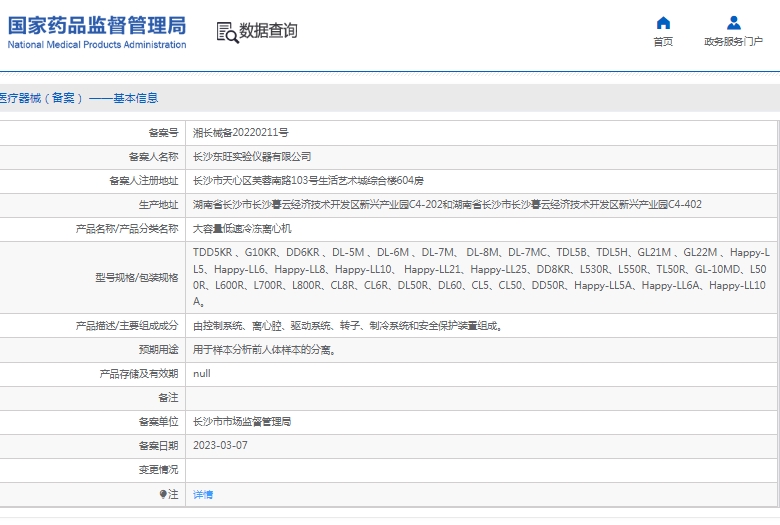
Task: Open the government services portal user icon
Action: [734, 23]
